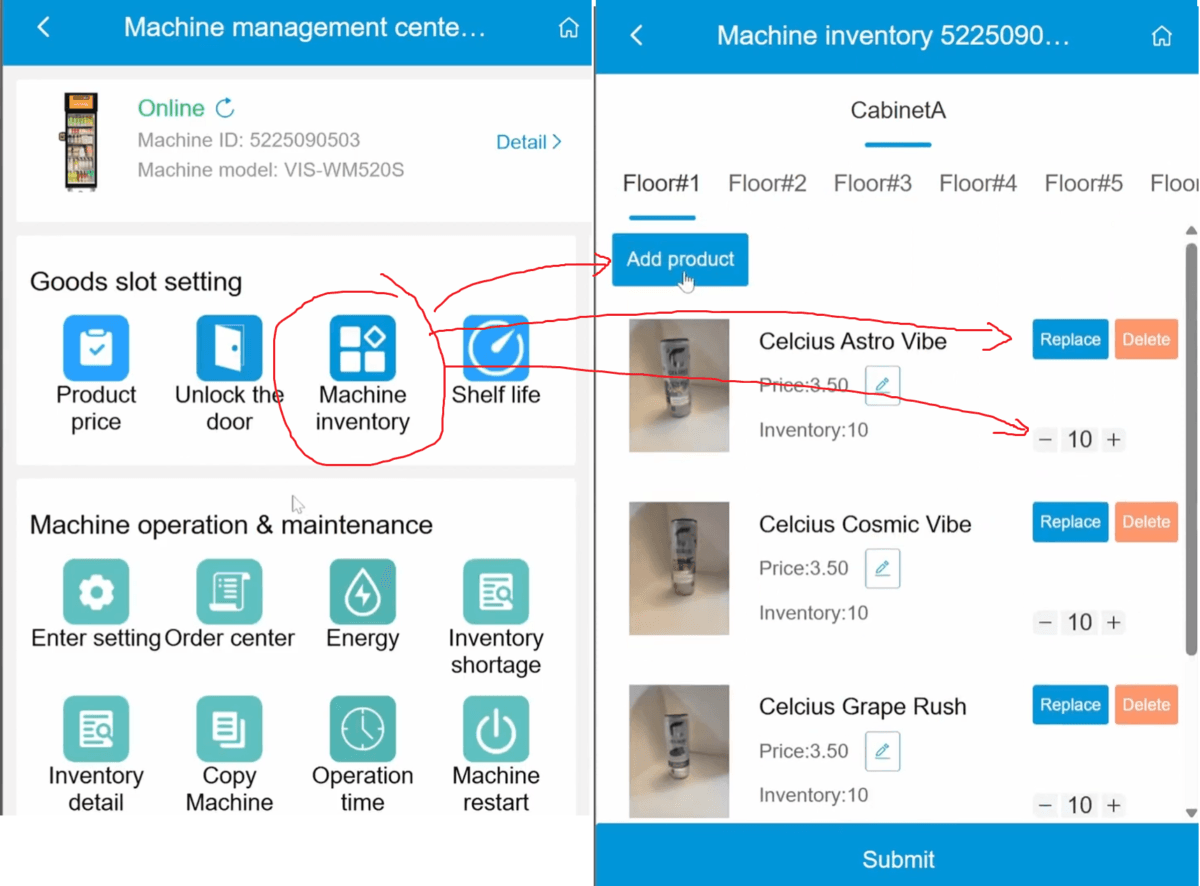The image size is (1200, 886).
Task: Click the Machine restart power icon
Action: coord(496,729)
